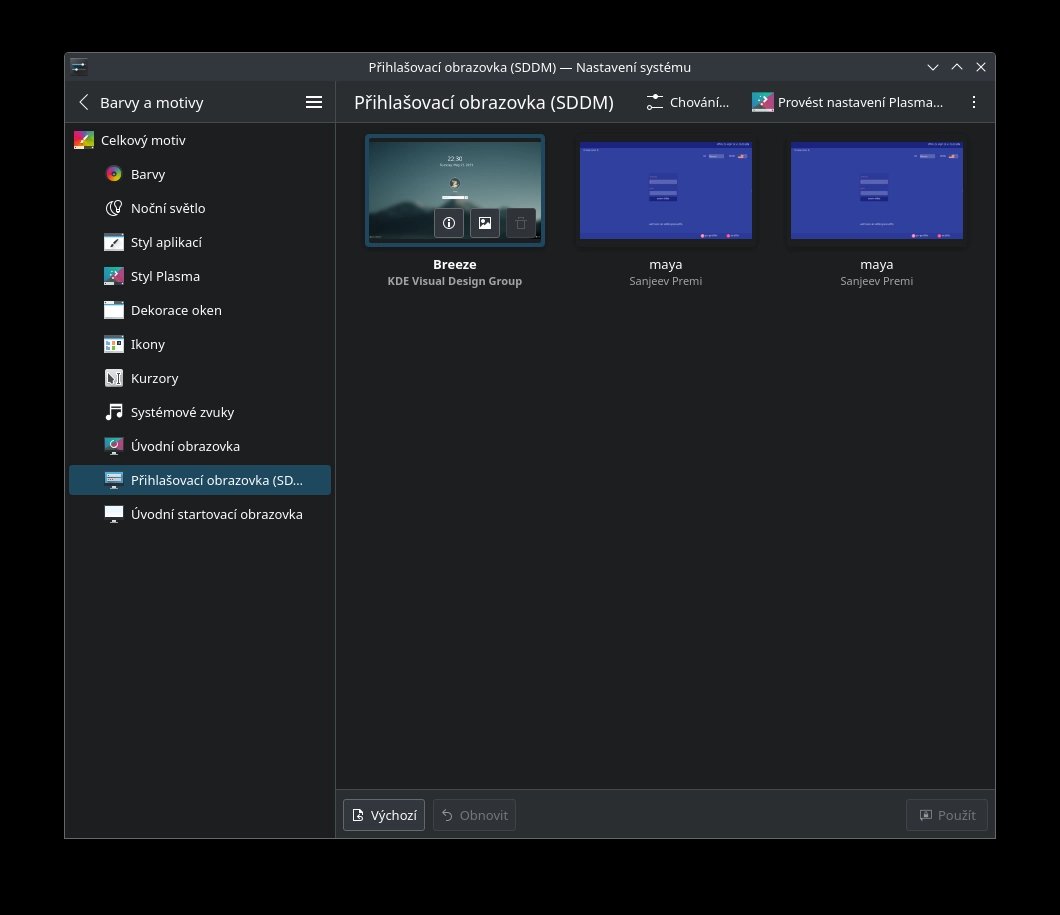Select Styl aplikací in sidebar
Screen dimensions: 1060x915
166,242
